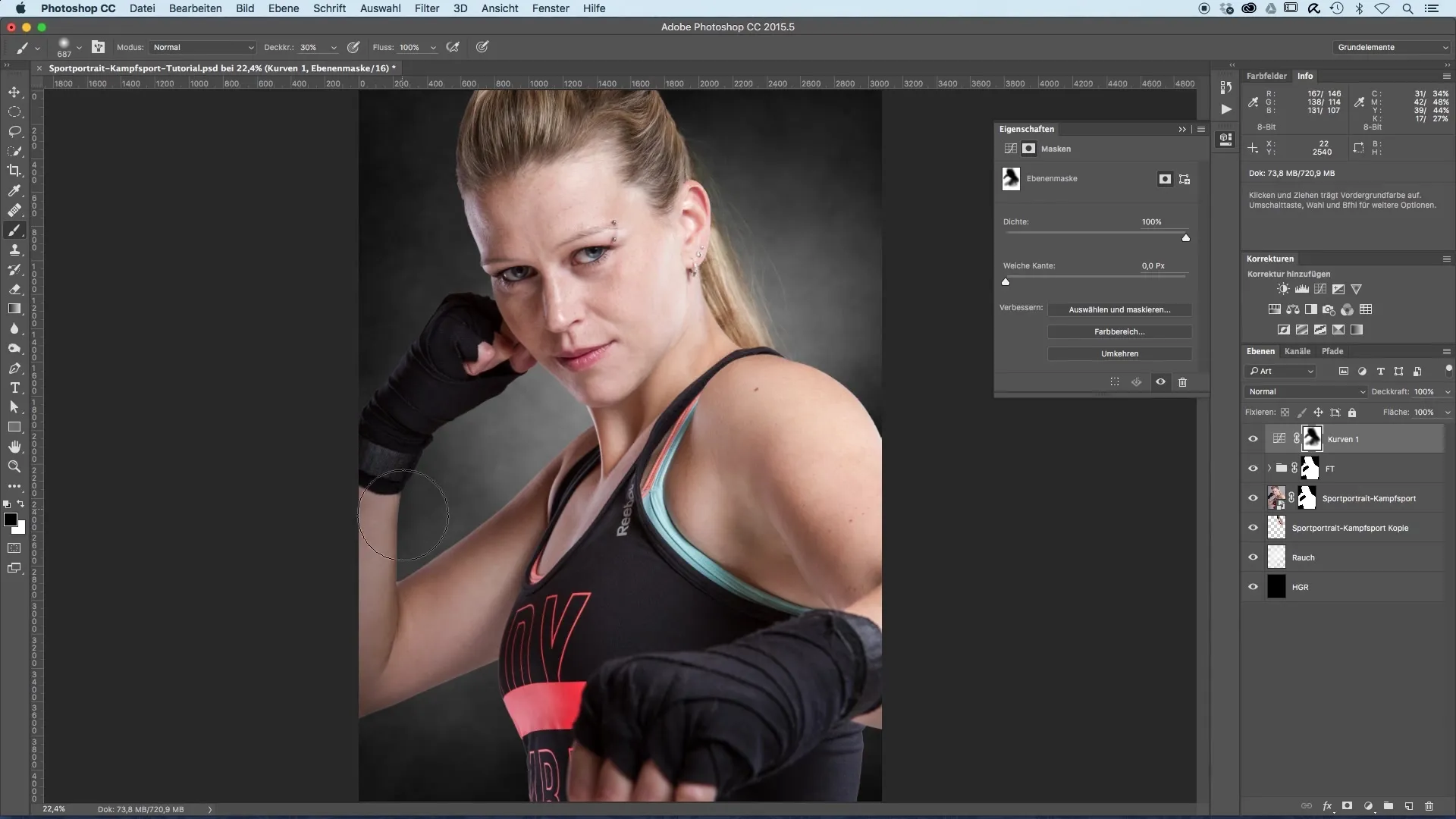Add layer mask button in Ebenen
The width and height of the screenshot is (1456, 819).
click(x=1348, y=806)
